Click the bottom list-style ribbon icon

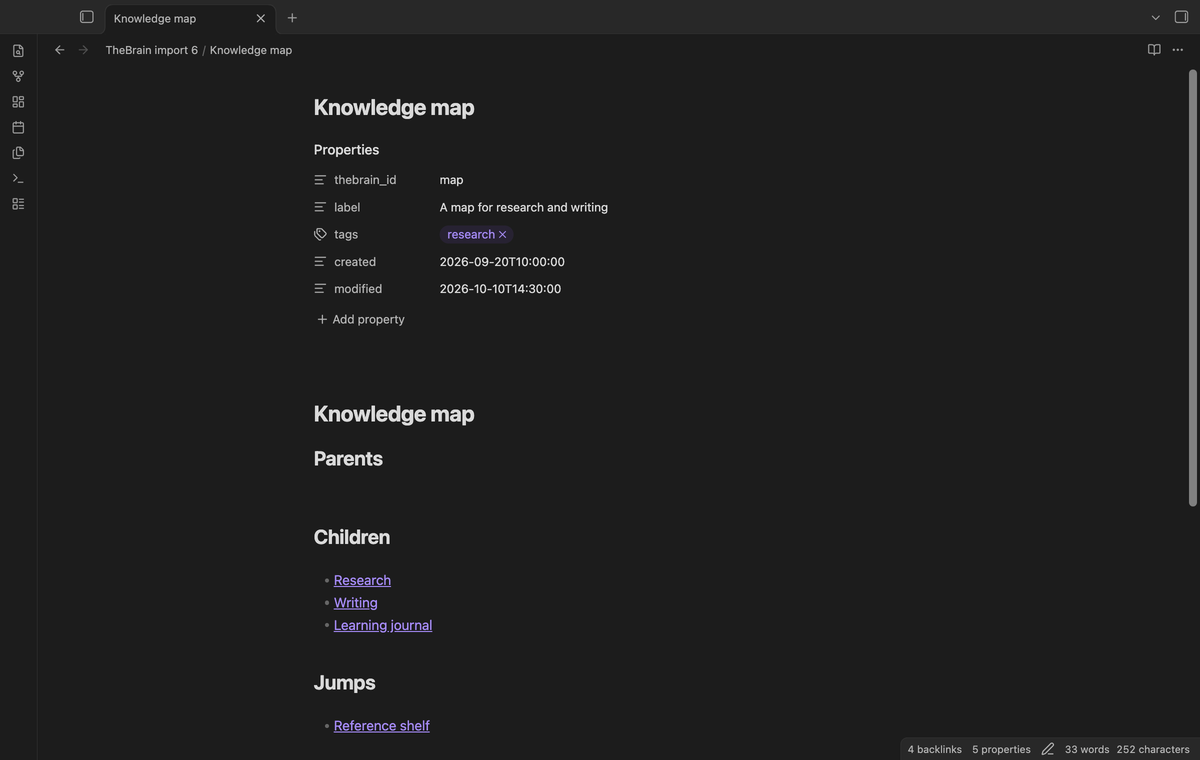(18, 204)
